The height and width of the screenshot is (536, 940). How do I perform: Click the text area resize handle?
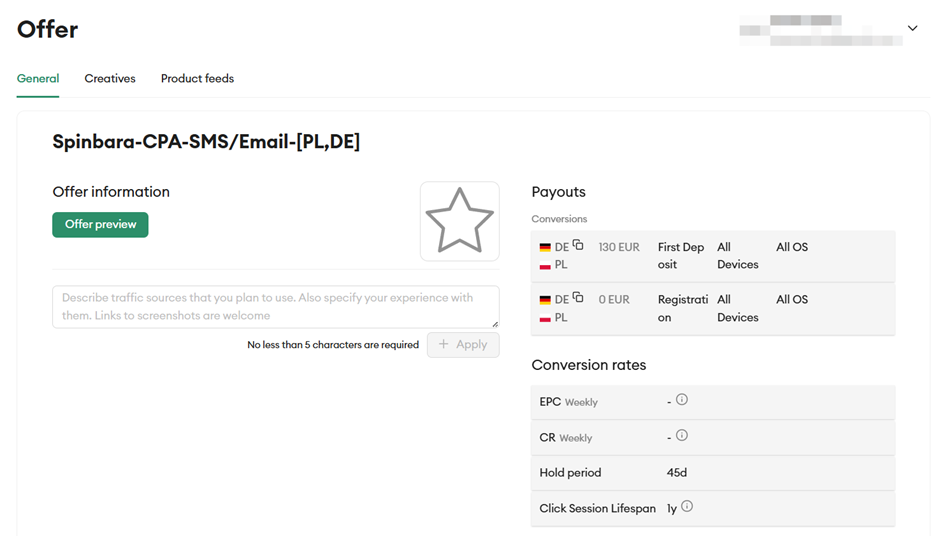(494, 323)
